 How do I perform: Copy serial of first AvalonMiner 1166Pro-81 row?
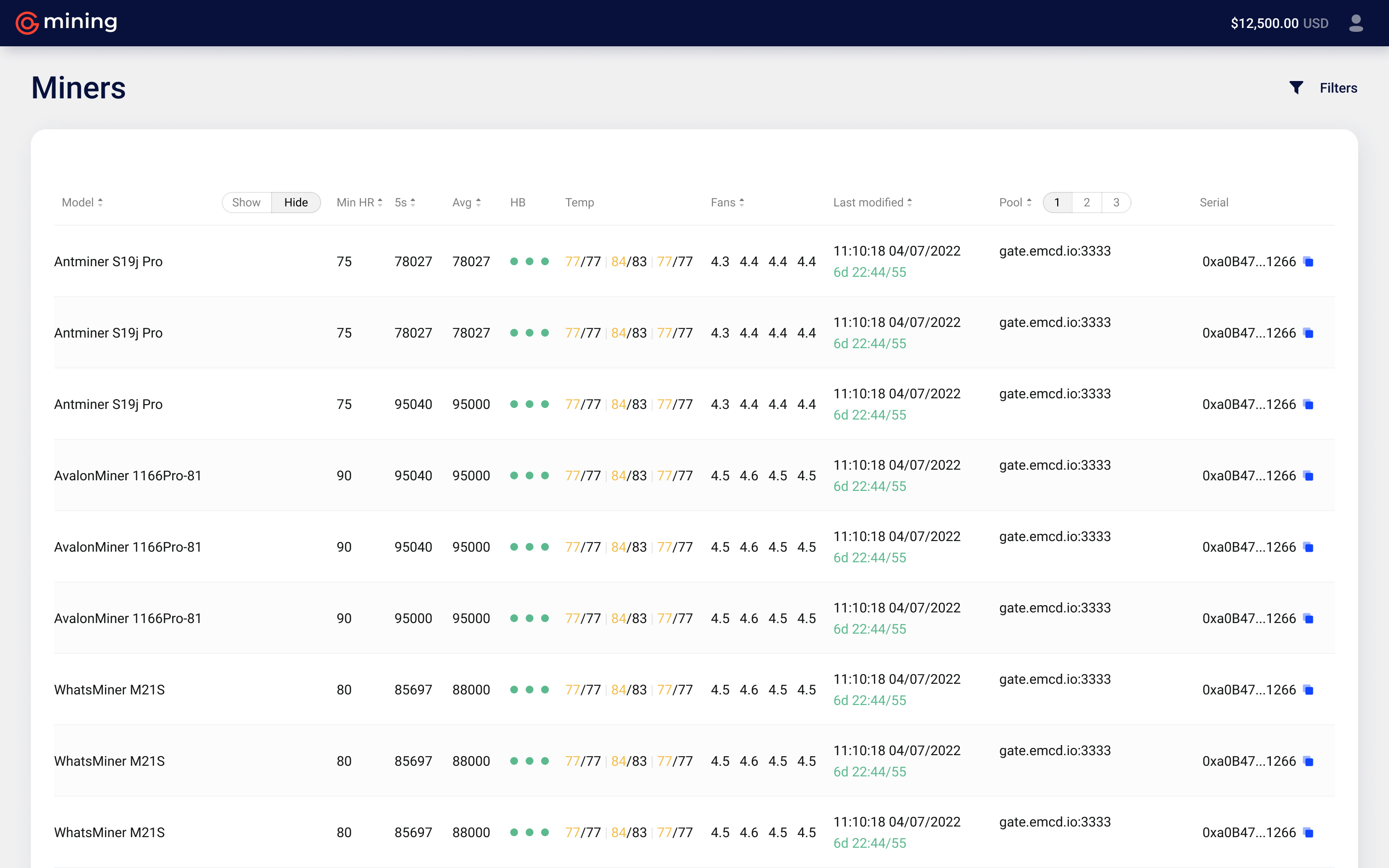(1308, 476)
